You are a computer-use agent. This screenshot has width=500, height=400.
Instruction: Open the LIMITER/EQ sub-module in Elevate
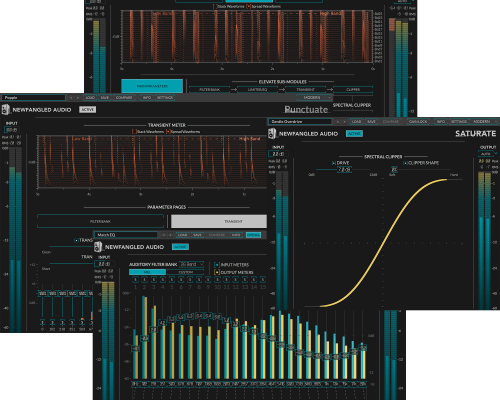tap(257, 90)
